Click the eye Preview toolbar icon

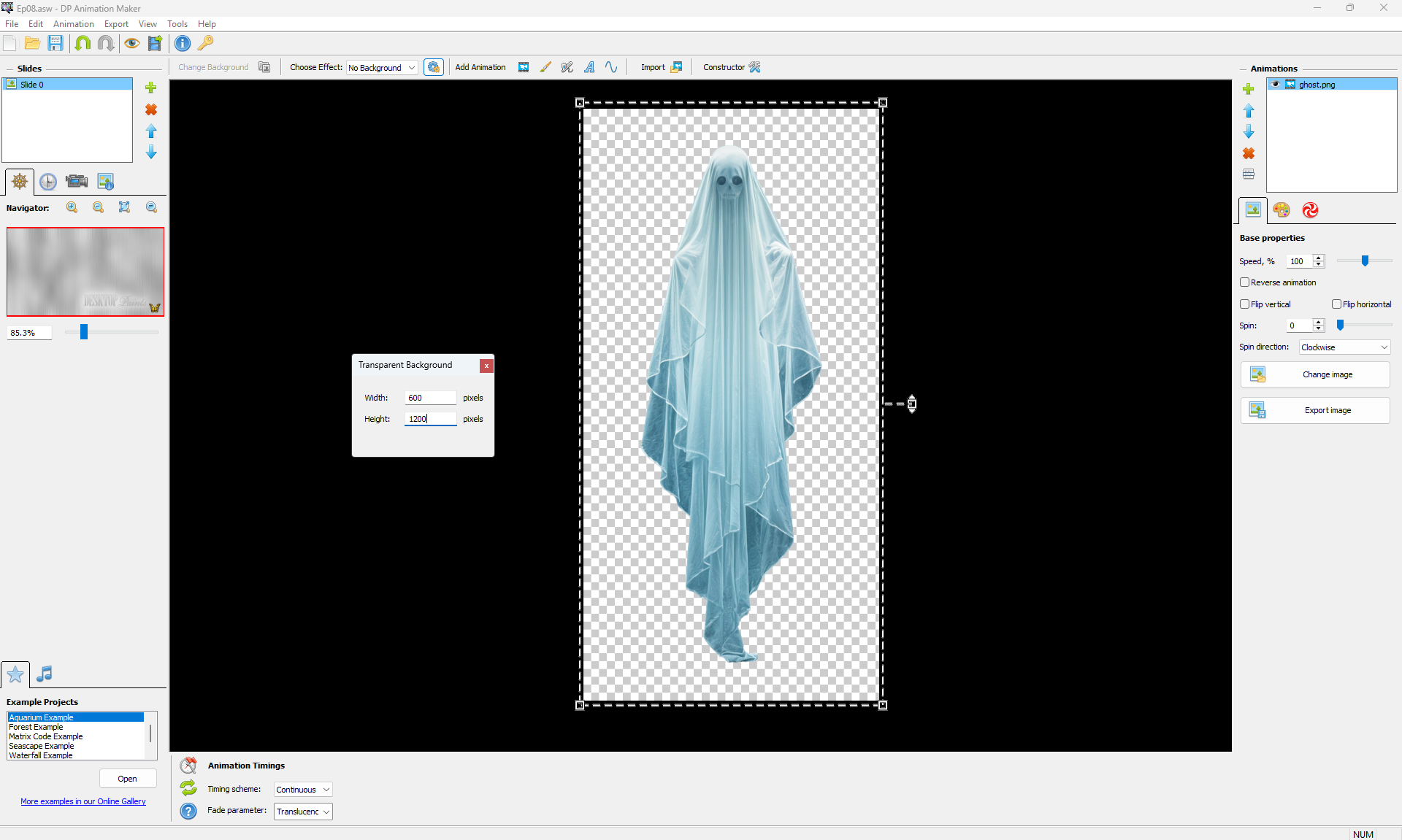click(x=131, y=43)
